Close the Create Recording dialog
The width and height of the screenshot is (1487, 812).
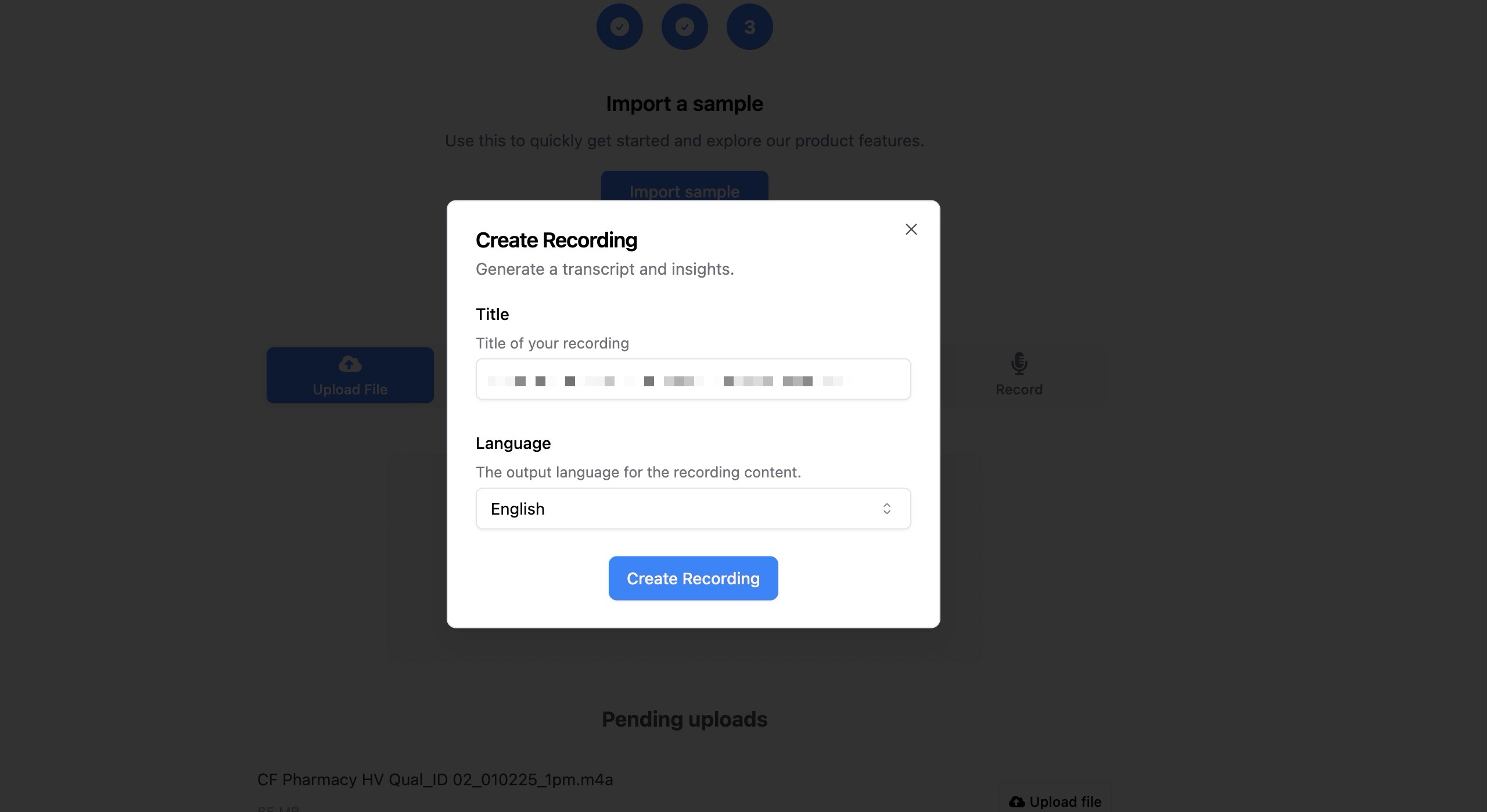[x=911, y=229]
